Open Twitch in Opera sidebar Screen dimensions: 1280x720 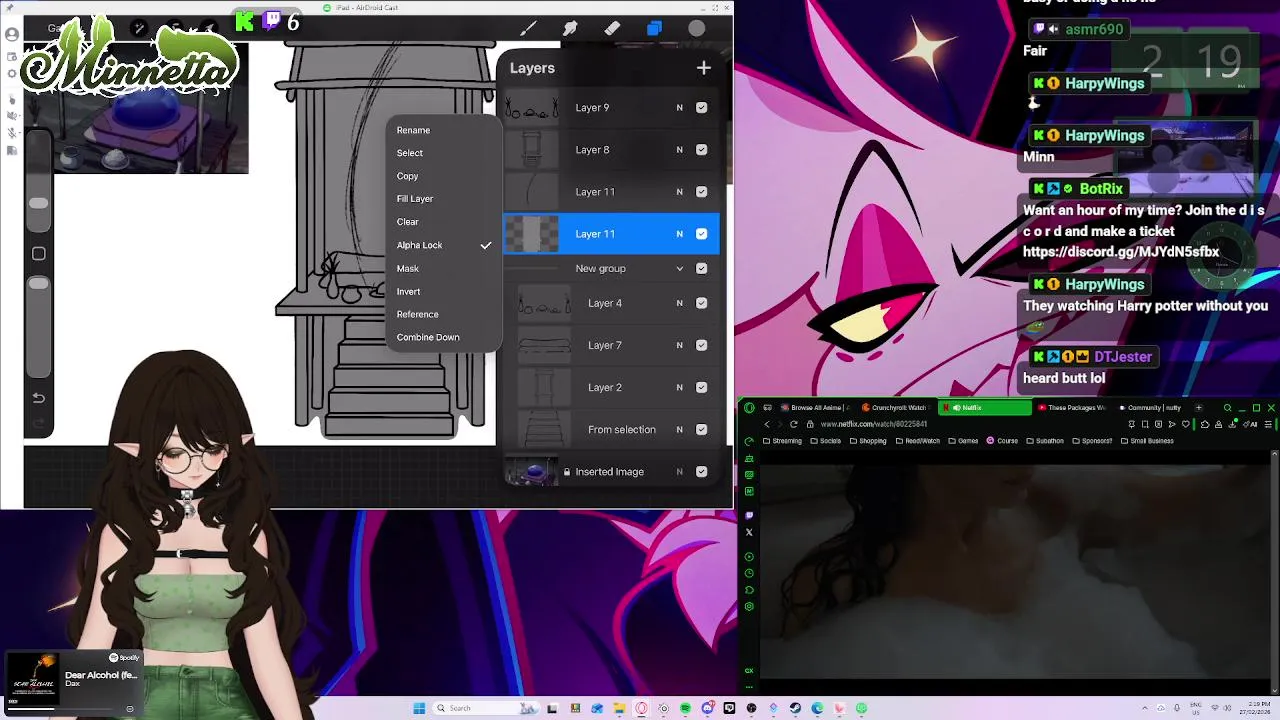749,516
